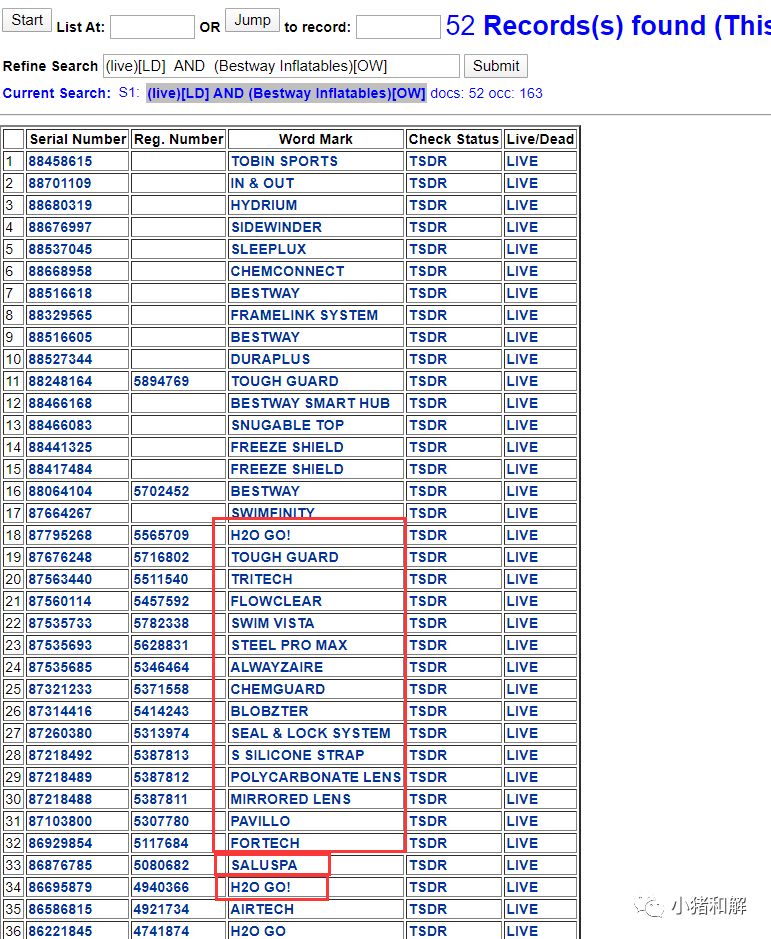Click LIVE status in TOBIN SPORTS row
Viewport: 771px width, 939px height.
point(522,161)
